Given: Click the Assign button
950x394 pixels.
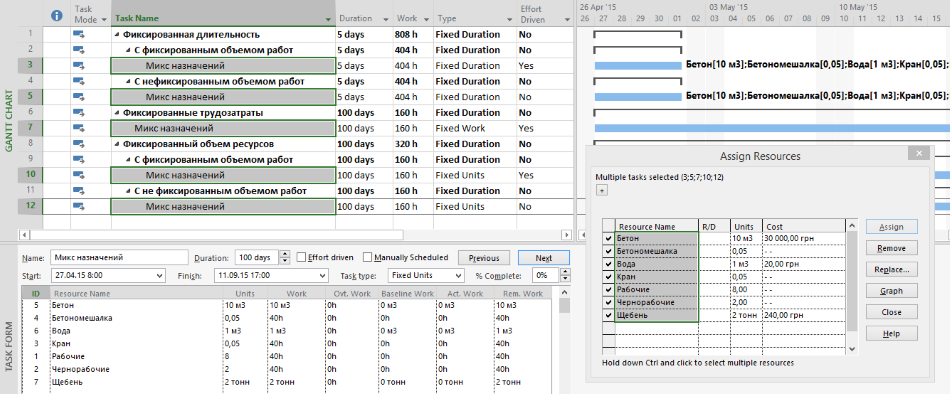Looking at the screenshot, I should (891, 227).
